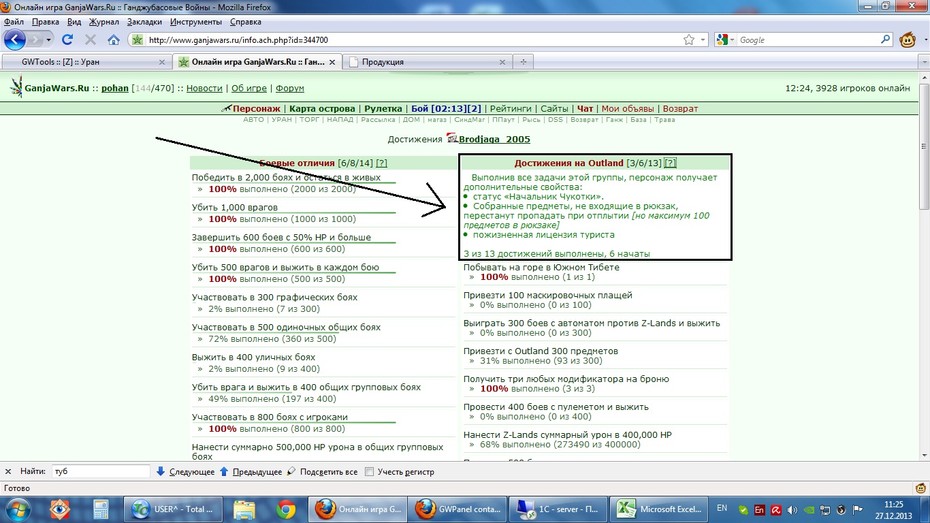Close the Продукция tab

502,62
